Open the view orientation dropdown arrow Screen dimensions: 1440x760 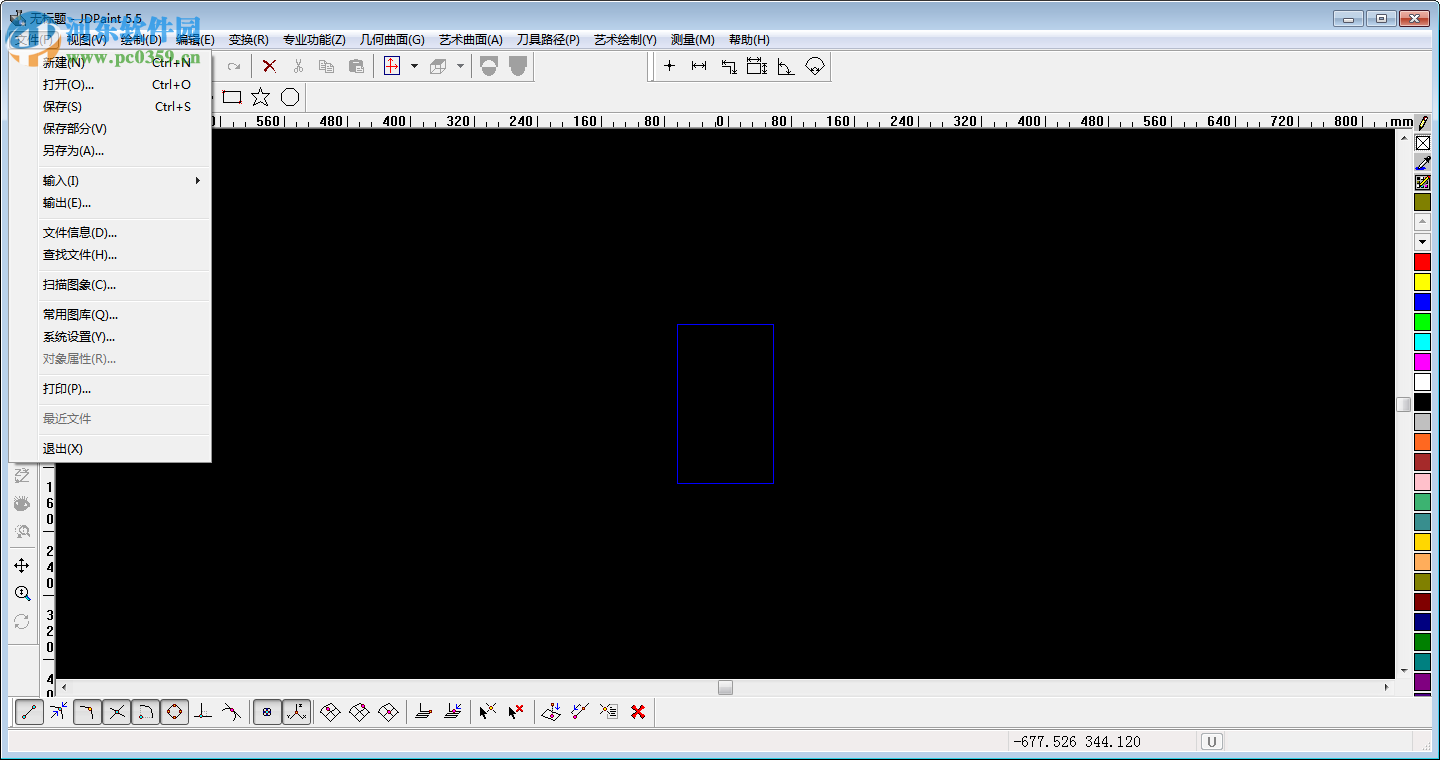point(415,66)
